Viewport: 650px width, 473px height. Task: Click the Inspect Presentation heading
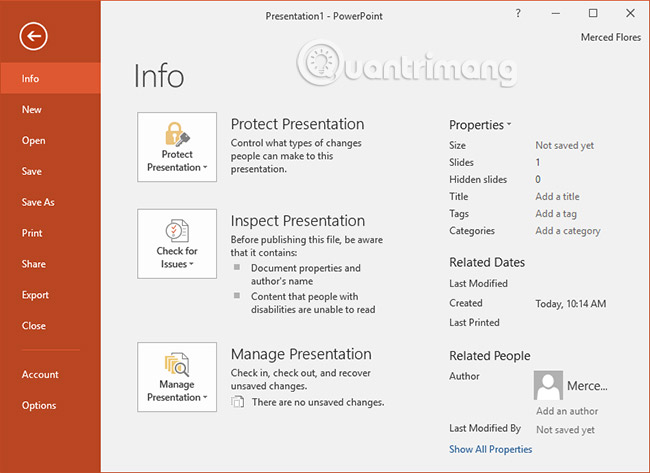pyautogui.click(x=298, y=221)
